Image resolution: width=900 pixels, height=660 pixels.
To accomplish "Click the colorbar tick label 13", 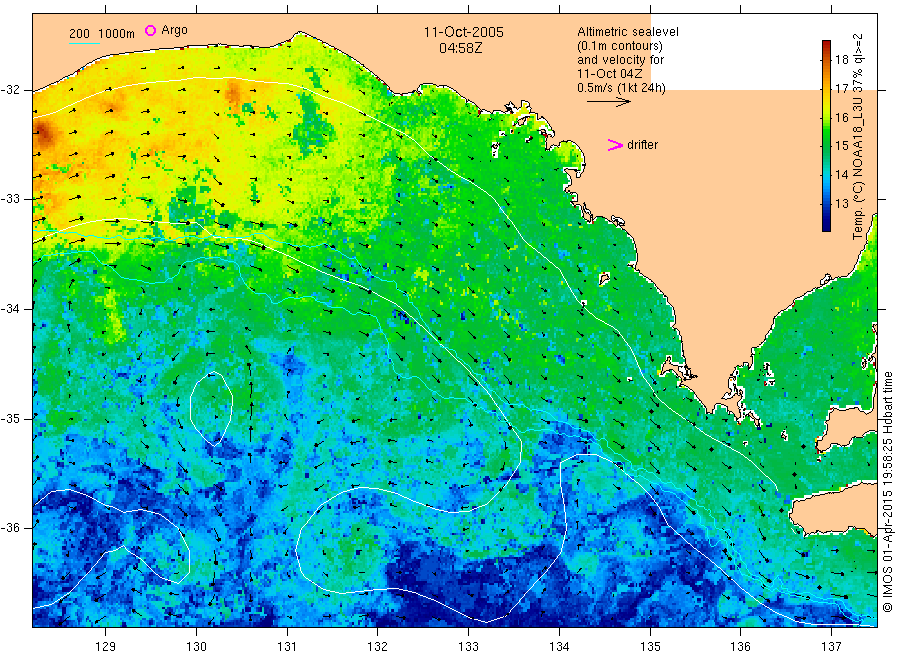I will [x=841, y=203].
